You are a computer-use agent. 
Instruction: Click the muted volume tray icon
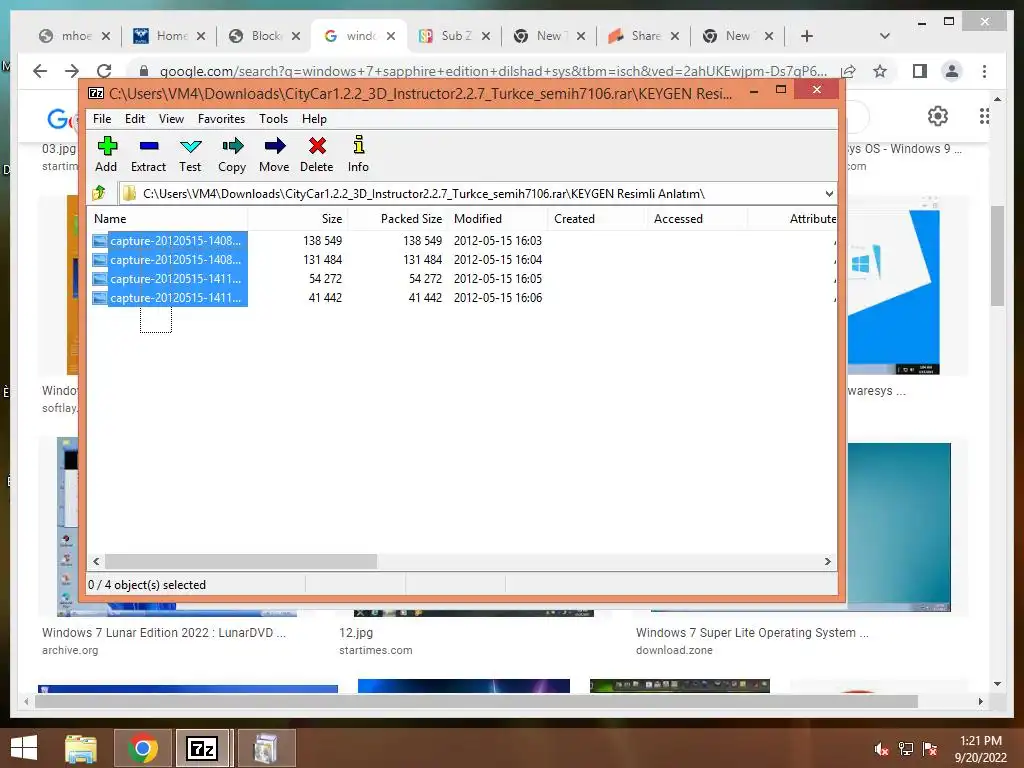pos(882,749)
